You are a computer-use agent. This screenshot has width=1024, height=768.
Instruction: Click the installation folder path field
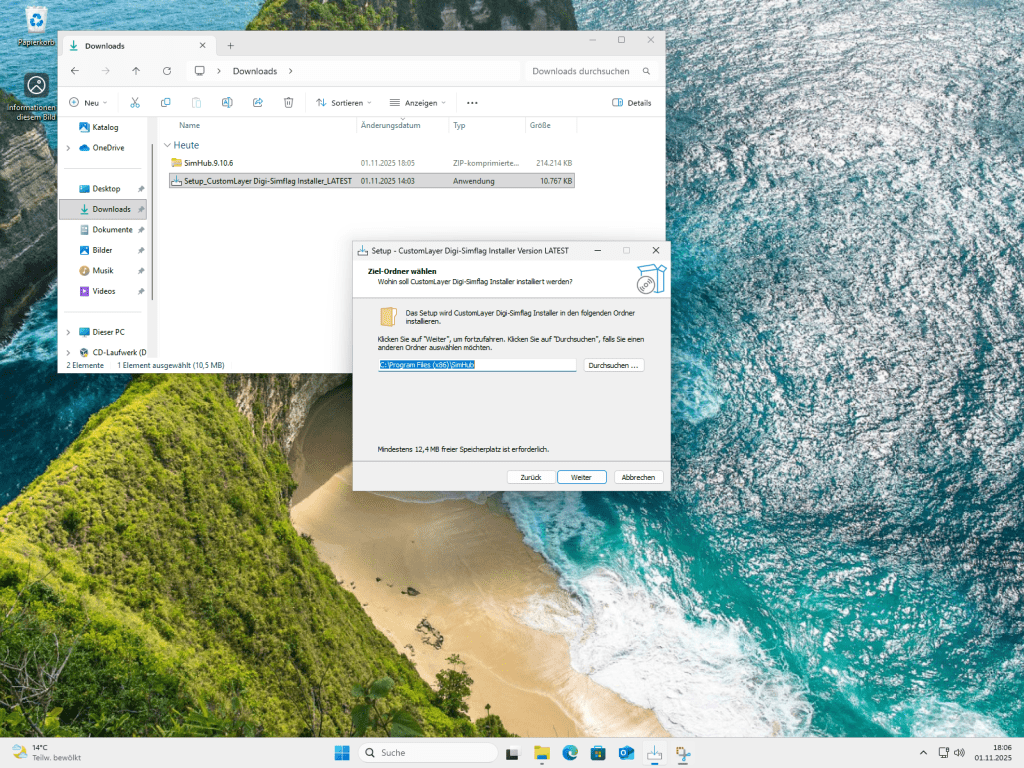[x=477, y=366]
